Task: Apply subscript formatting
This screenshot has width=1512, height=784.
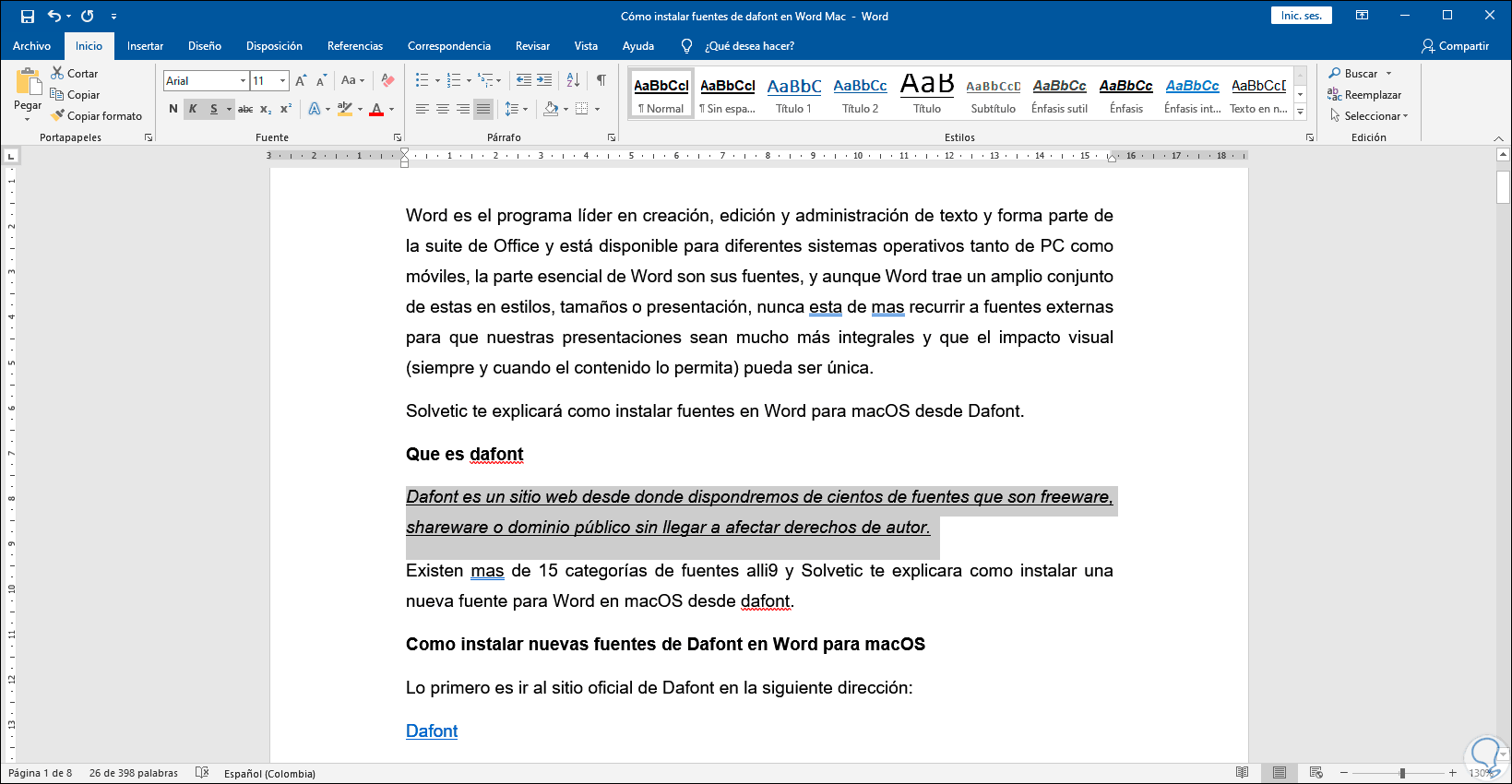Action: click(x=266, y=109)
